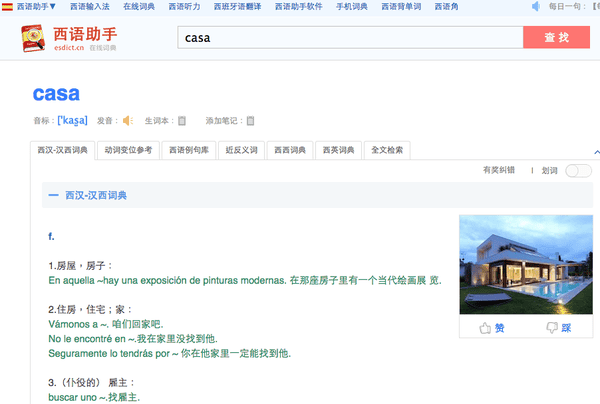This screenshot has height=404, width=600.
Task: Play the pronunciation audio for casa
Action: [x=127, y=121]
